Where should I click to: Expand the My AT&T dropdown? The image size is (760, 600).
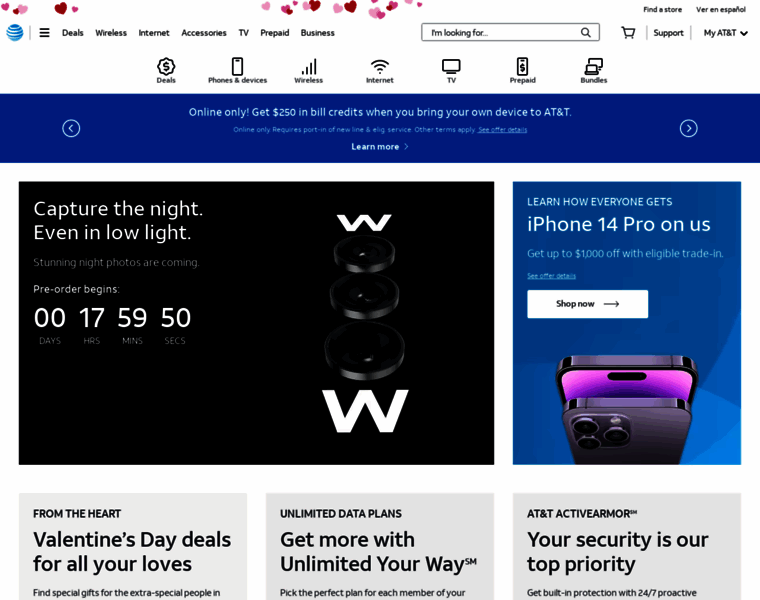click(x=726, y=32)
